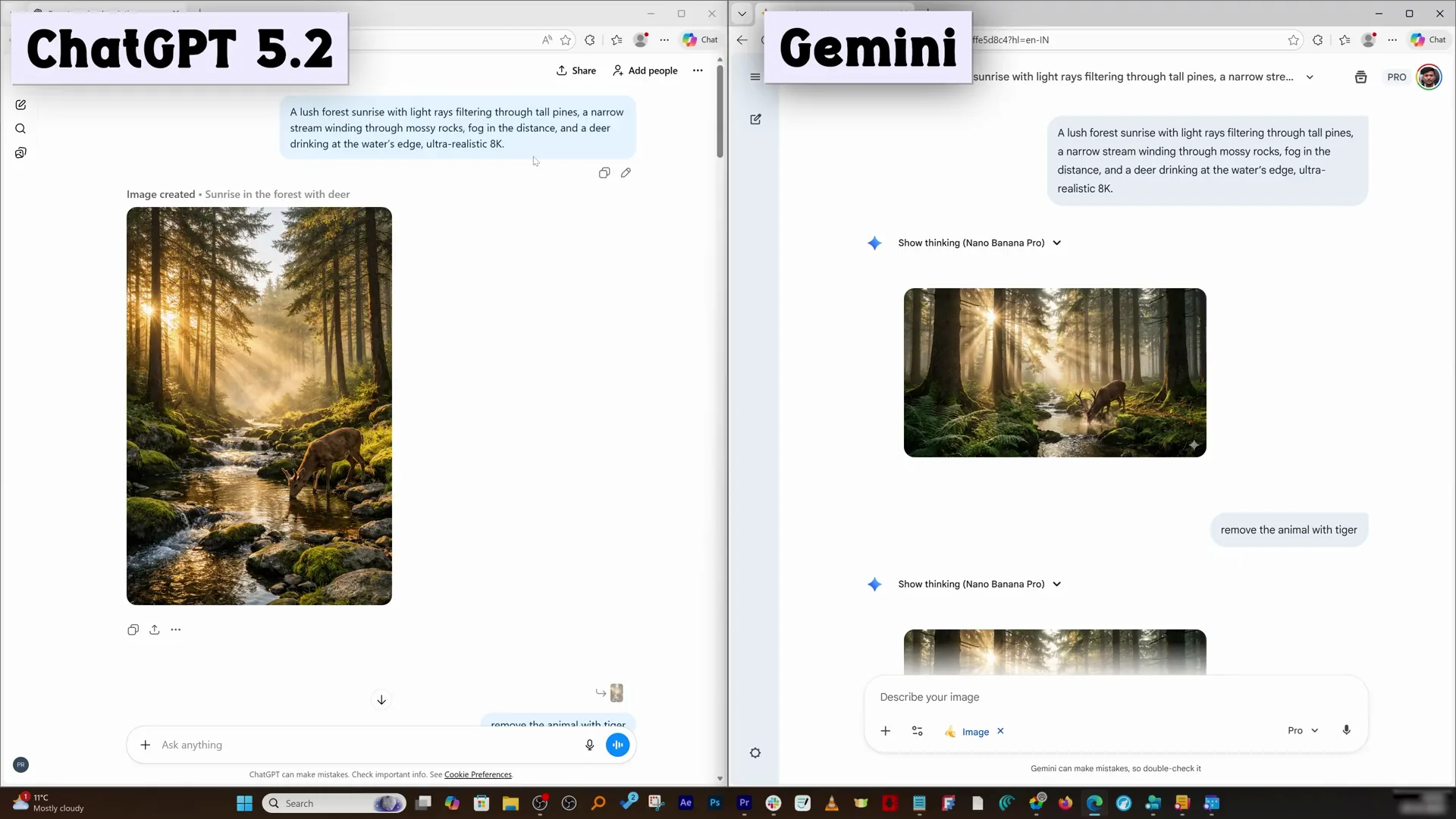
Task: Use Gemini's microphone icon
Action: [x=1347, y=730]
